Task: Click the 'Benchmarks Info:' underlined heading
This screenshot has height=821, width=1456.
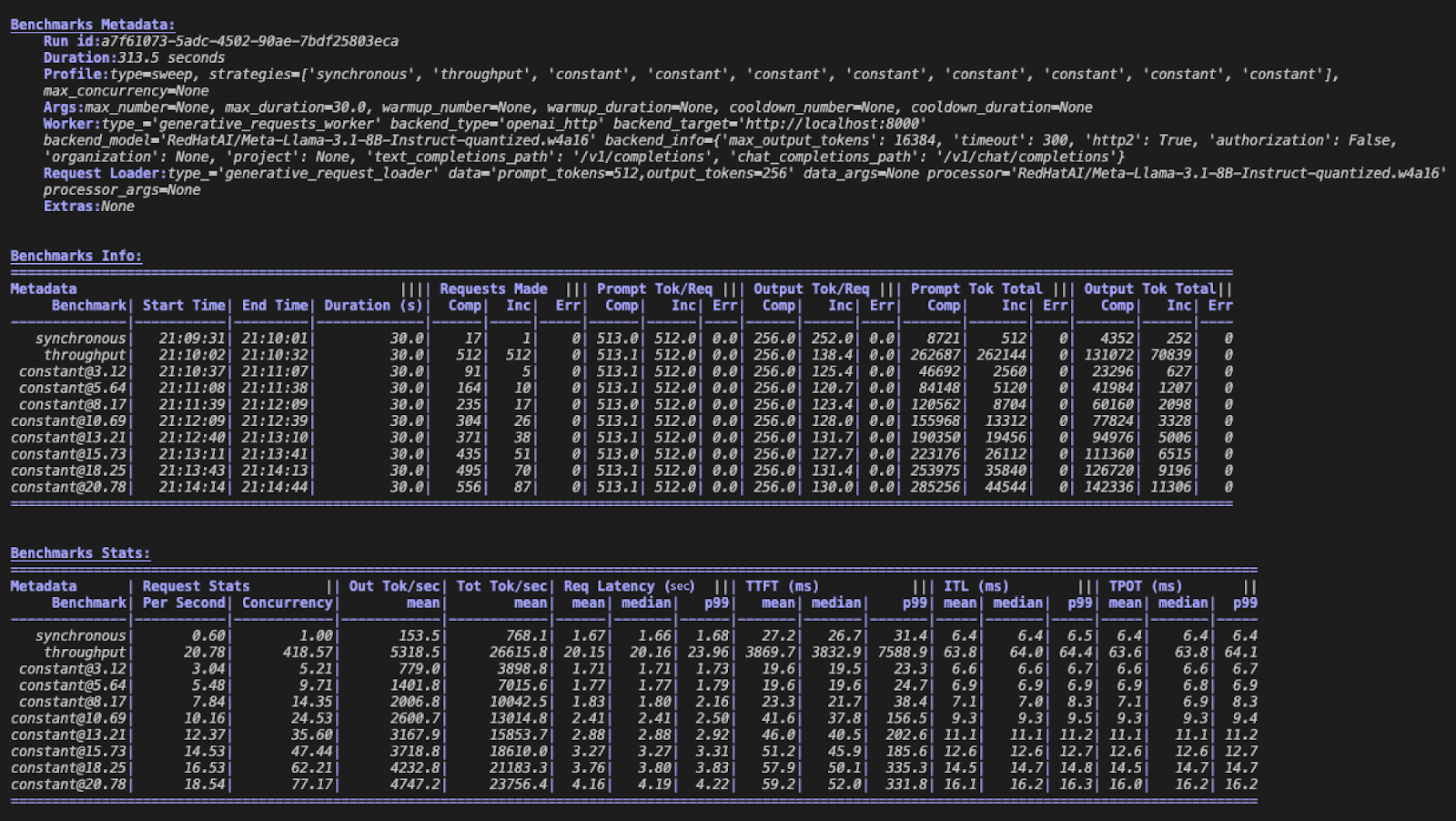Action: 76,256
